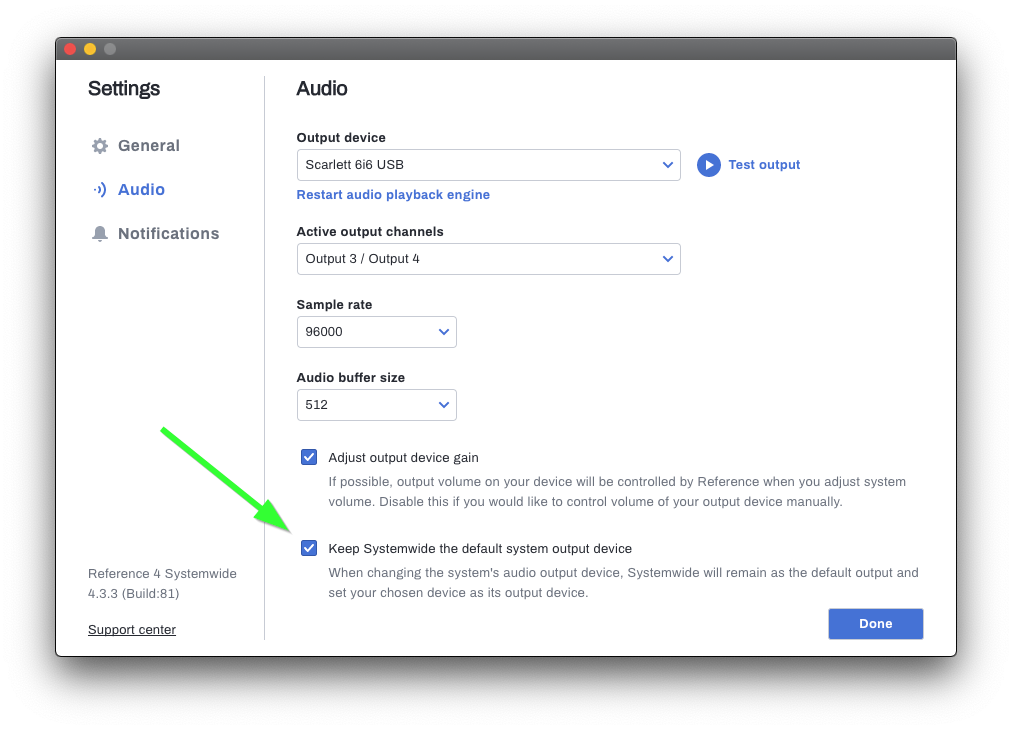This screenshot has width=1012, height=730.
Task: Expand the Active output channels dropdown
Action: pos(489,259)
